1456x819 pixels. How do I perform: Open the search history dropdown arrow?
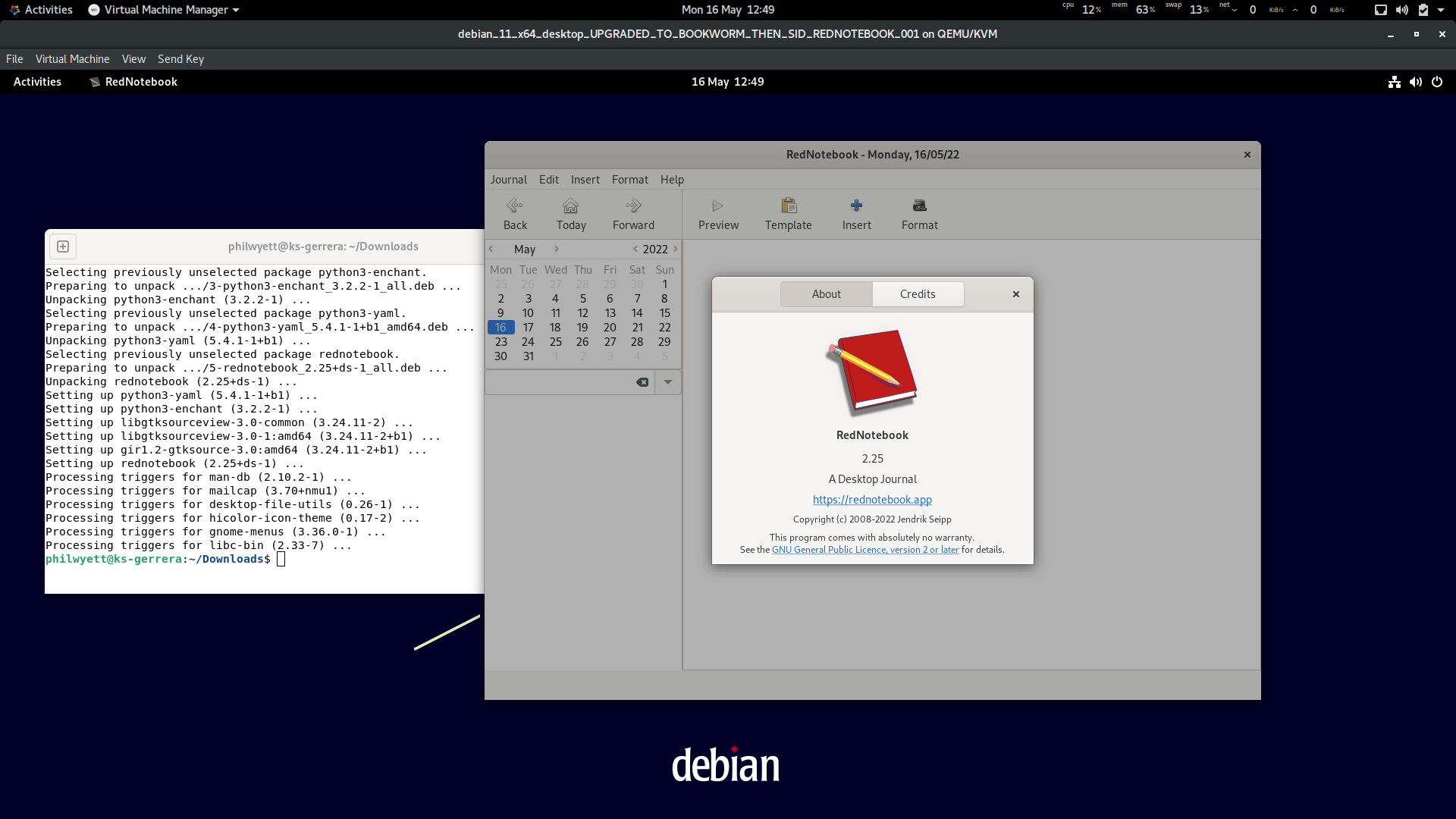point(667,382)
